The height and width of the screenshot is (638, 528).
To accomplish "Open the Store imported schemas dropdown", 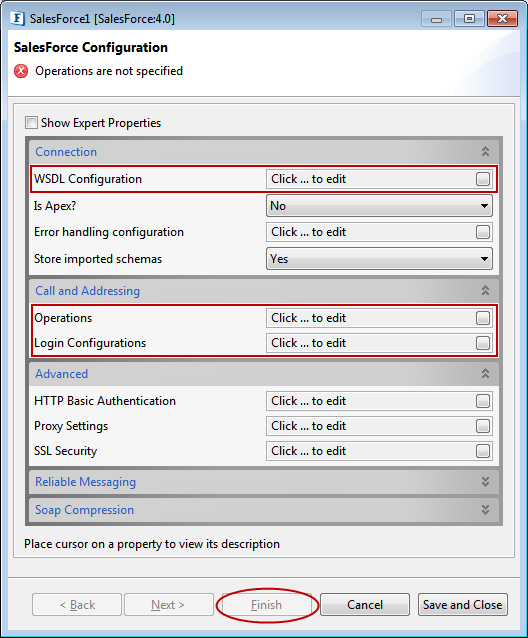I will tap(379, 259).
